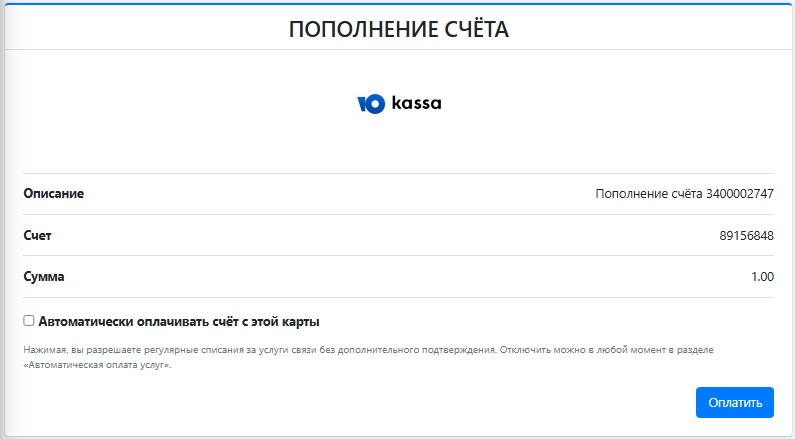795x439 pixels.
Task: Click the blue top border line
Action: click(x=399, y=4)
